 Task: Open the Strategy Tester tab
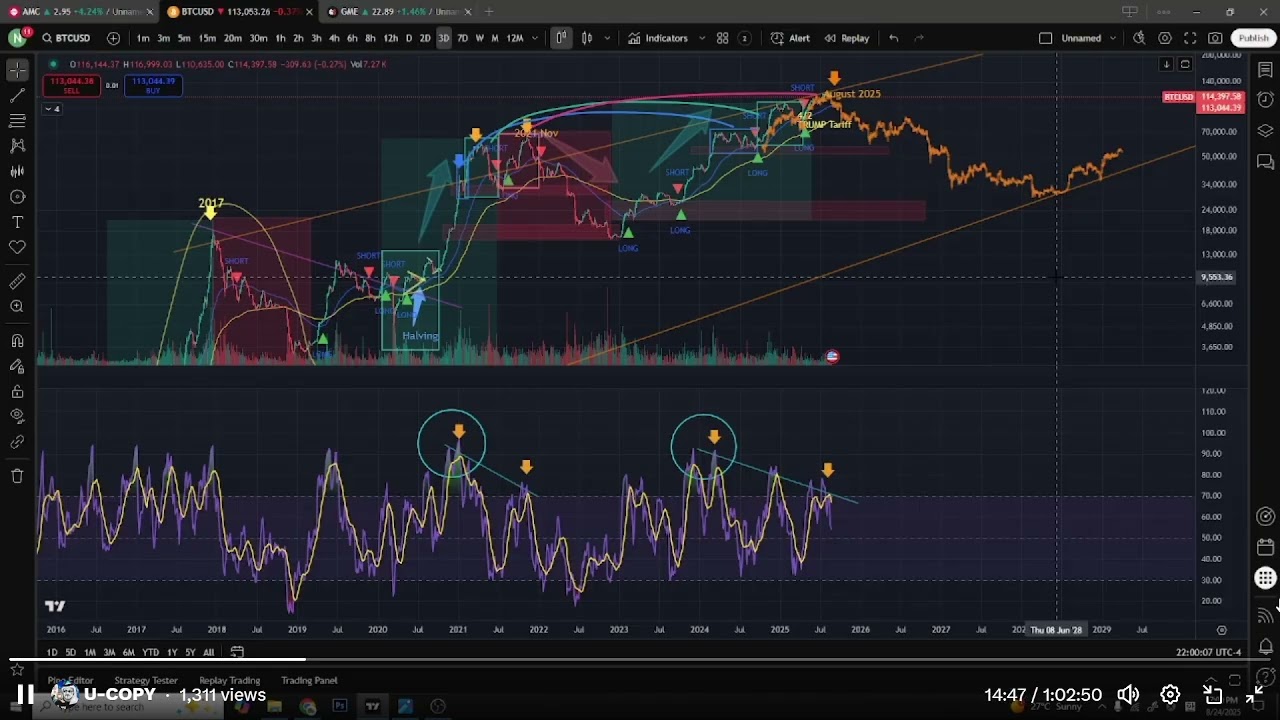[146, 680]
